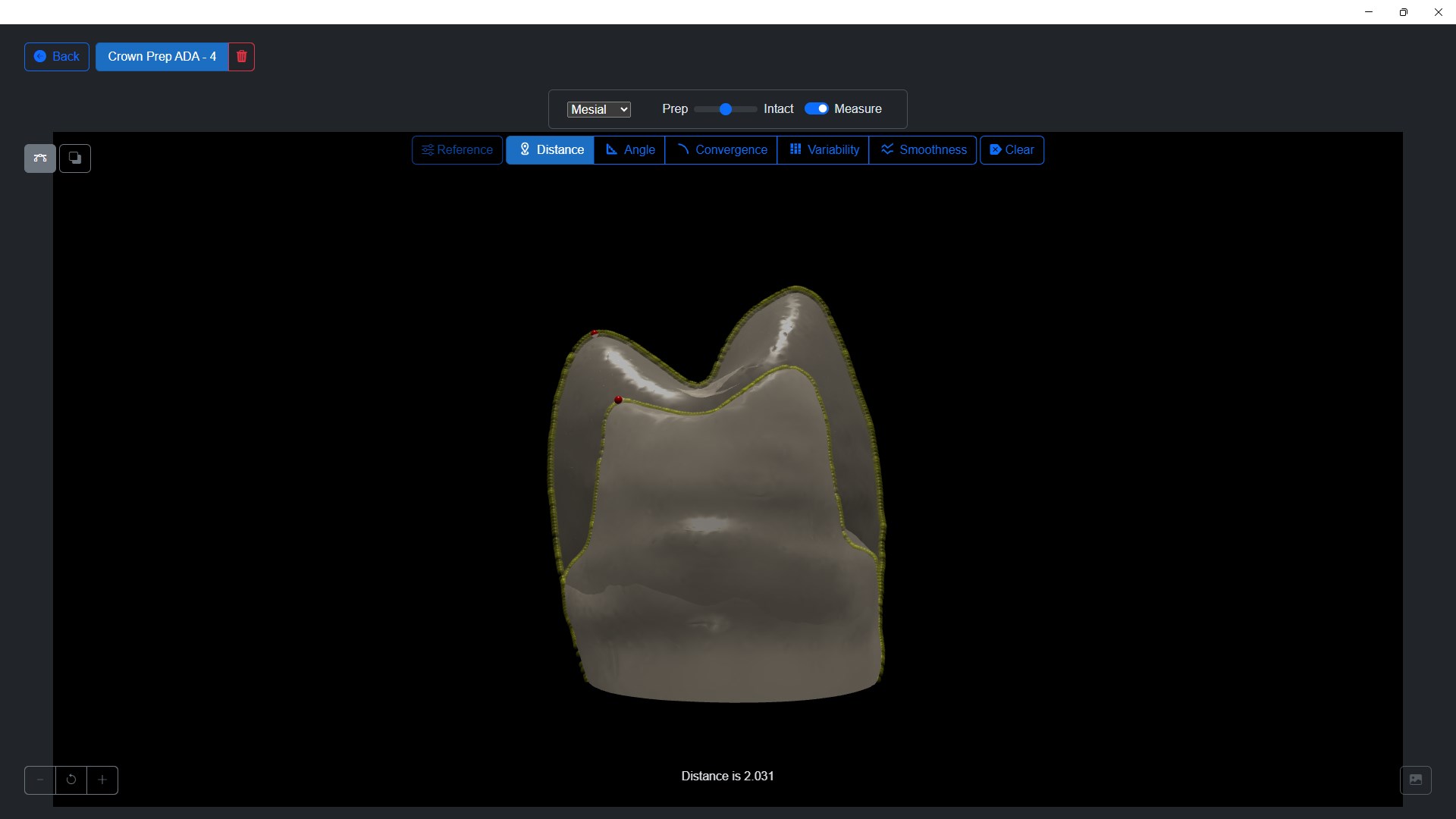Open the Variability analysis tool

click(823, 150)
